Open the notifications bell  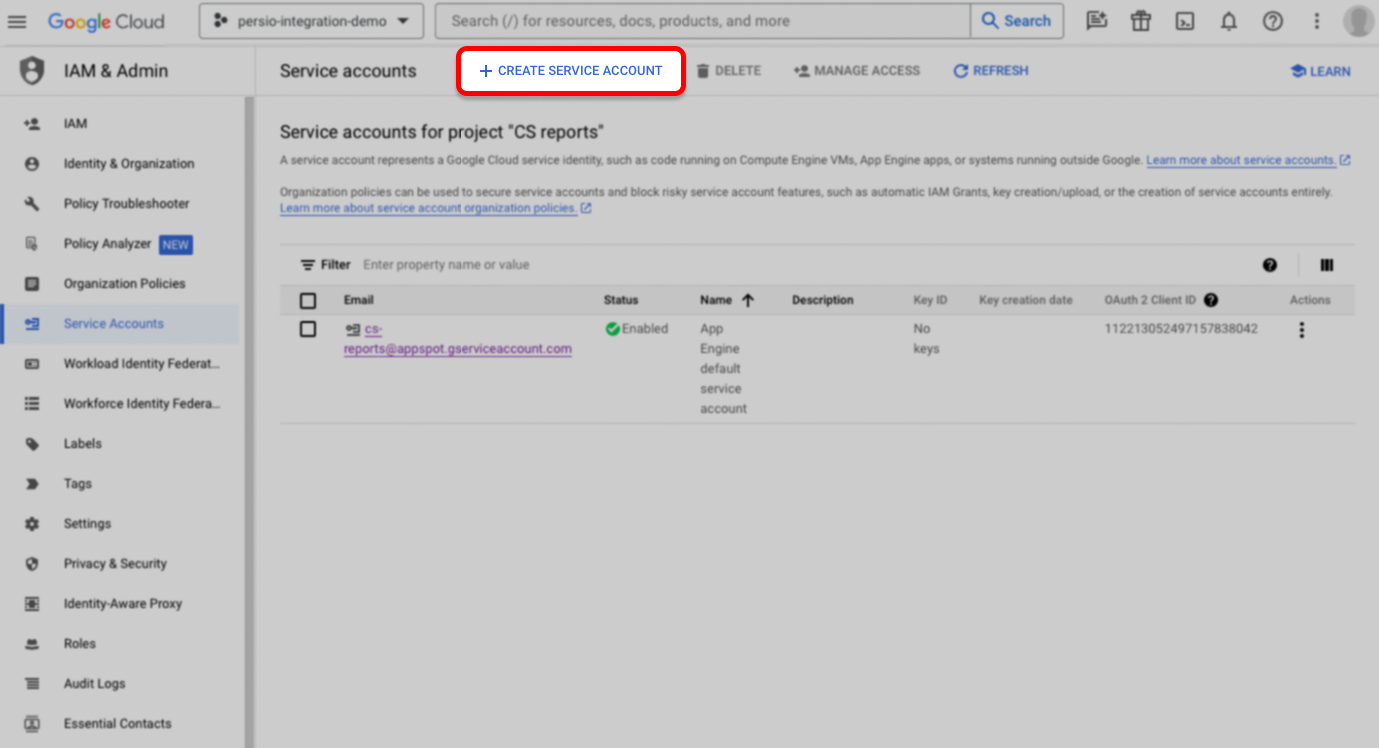(x=1228, y=21)
